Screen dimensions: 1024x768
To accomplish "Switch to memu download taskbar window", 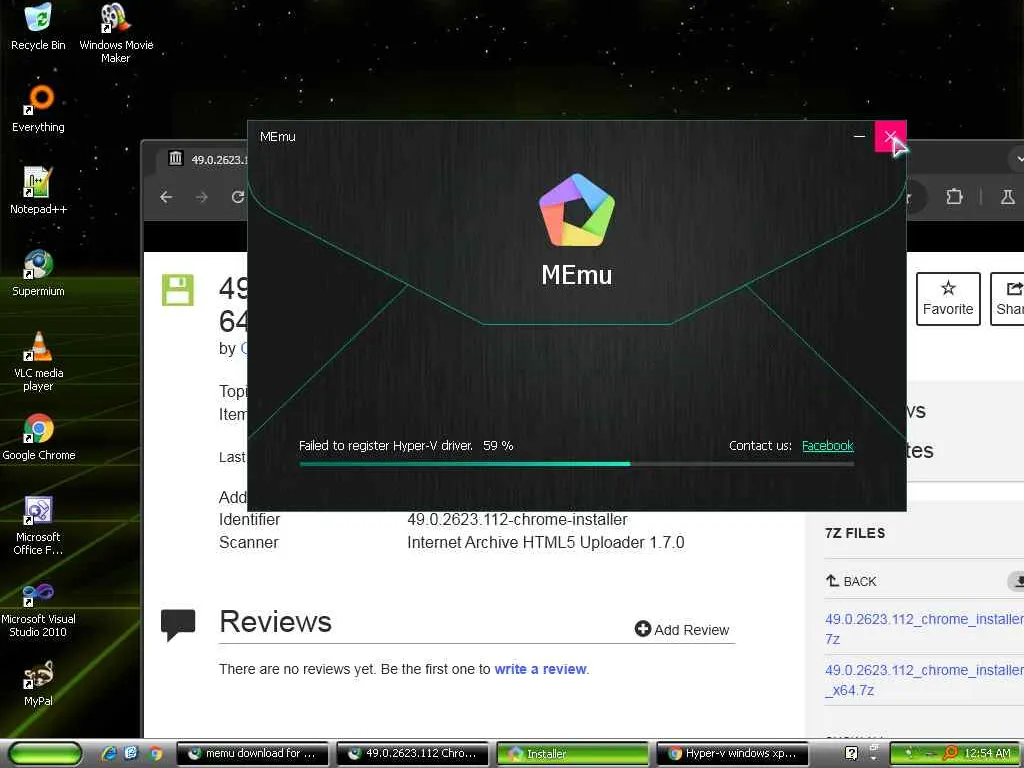I will (252, 754).
